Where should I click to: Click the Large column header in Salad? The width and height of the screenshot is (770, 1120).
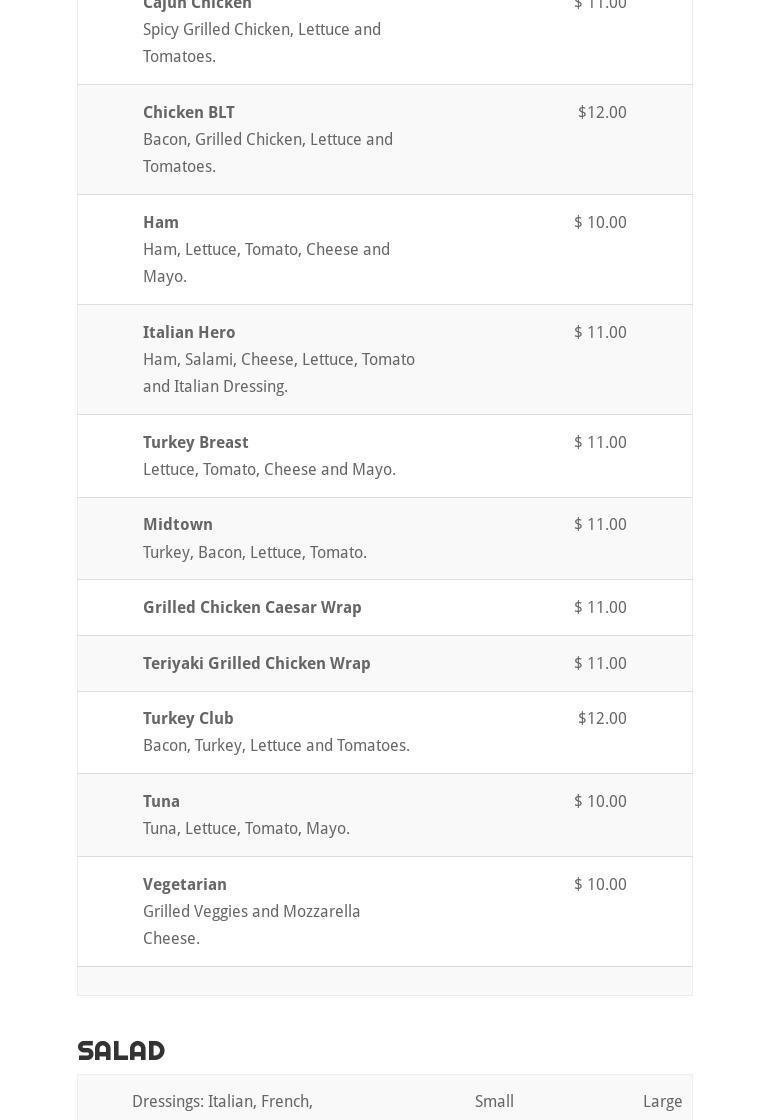pyautogui.click(x=662, y=1101)
